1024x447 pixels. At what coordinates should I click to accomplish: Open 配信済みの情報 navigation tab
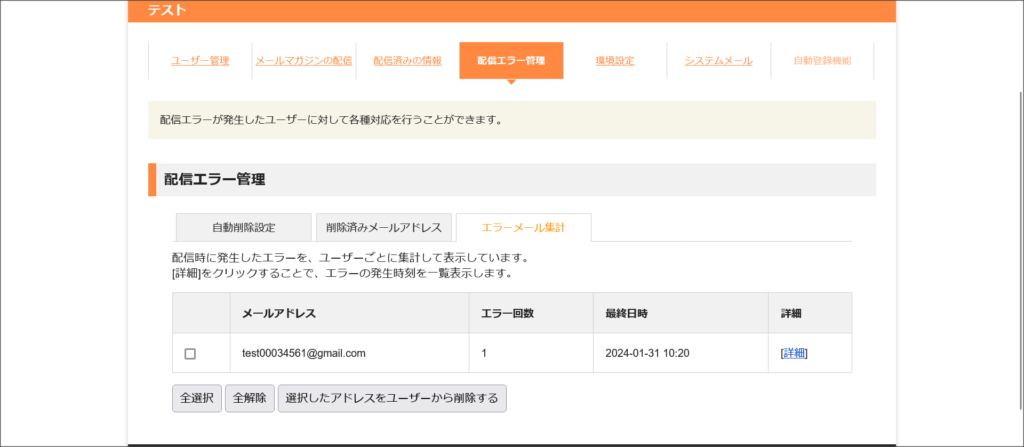click(407, 61)
